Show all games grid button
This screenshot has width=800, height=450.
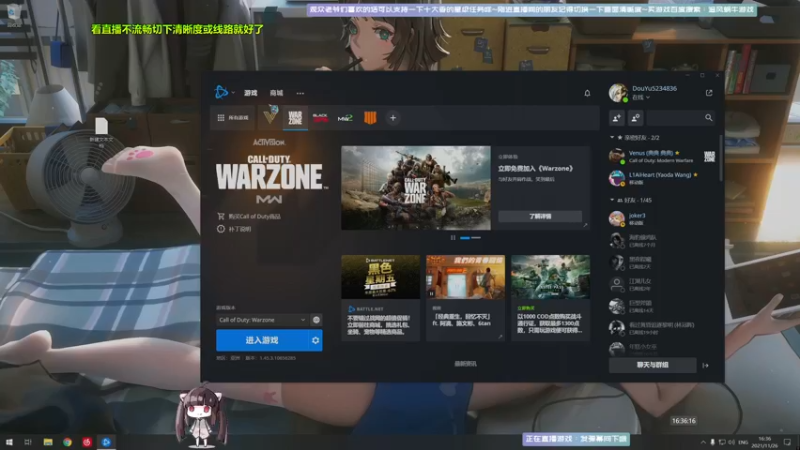[x=233, y=118]
